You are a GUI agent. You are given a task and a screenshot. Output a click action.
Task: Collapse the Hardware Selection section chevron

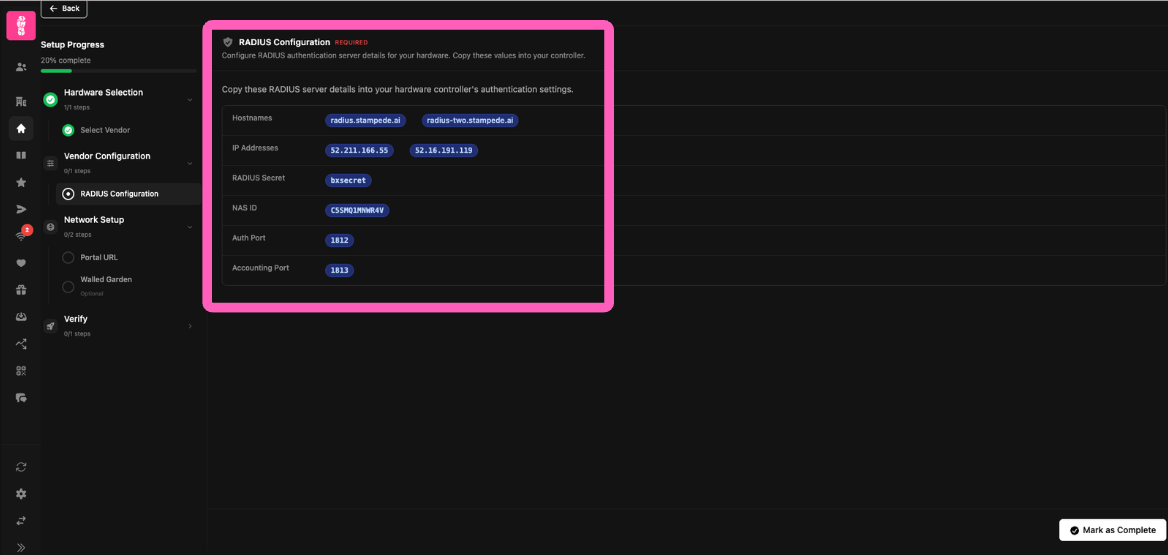[190, 99]
